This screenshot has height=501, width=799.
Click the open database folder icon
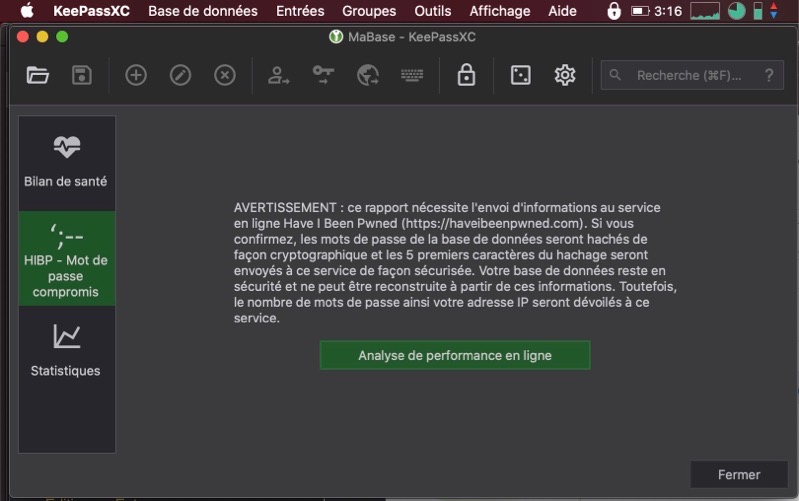pyautogui.click(x=38, y=75)
